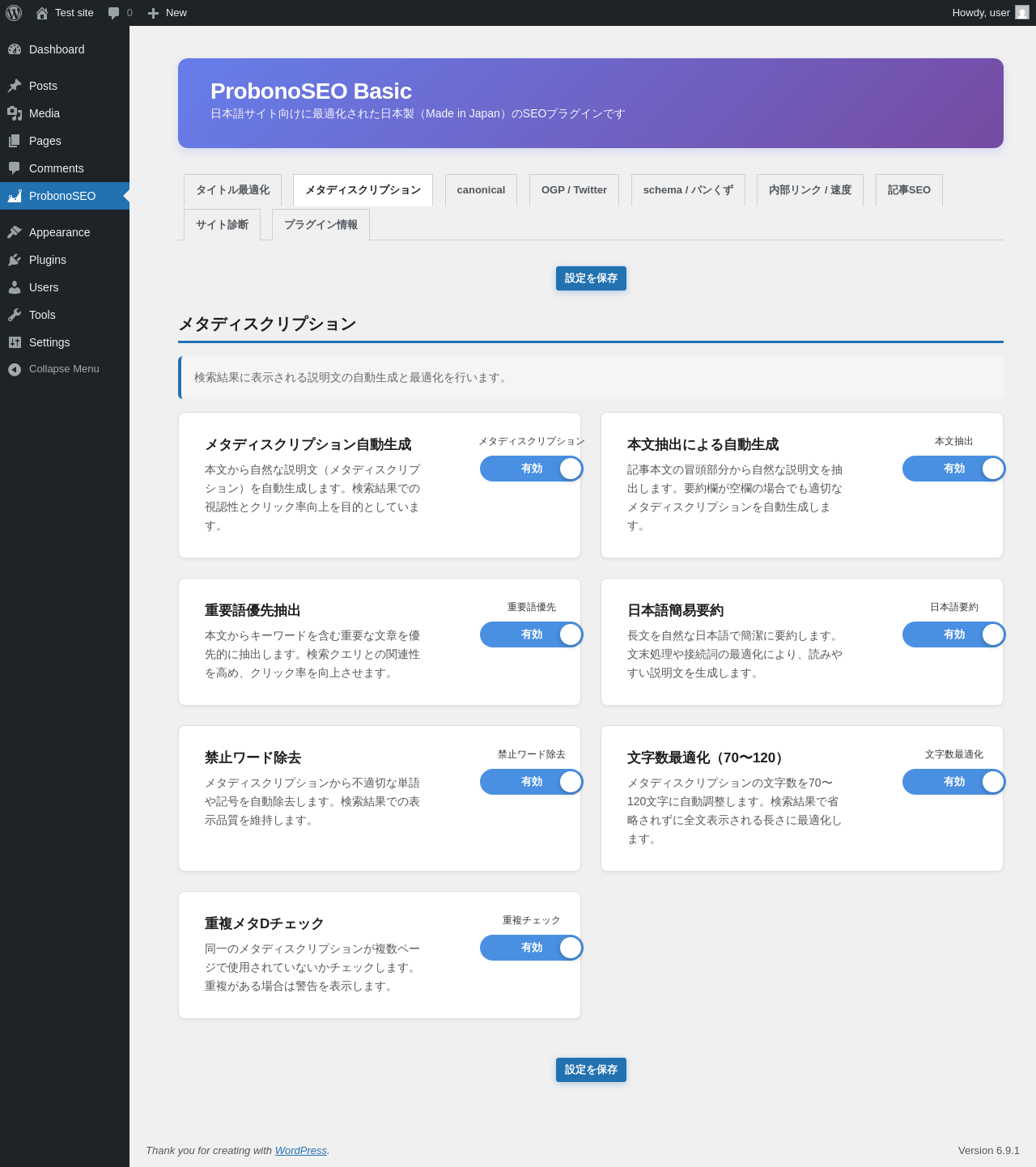This screenshot has height=1167, width=1036.
Task: Click the 禁止ワード除去 card heading
Action: (x=253, y=757)
